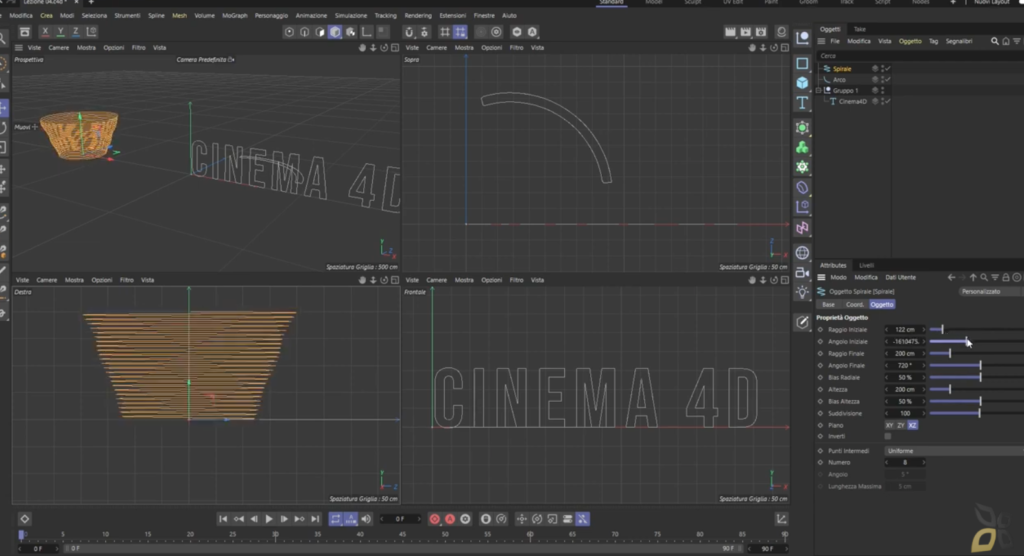Select the XY plane button
The width and height of the screenshot is (1024, 556).
coord(889,425)
